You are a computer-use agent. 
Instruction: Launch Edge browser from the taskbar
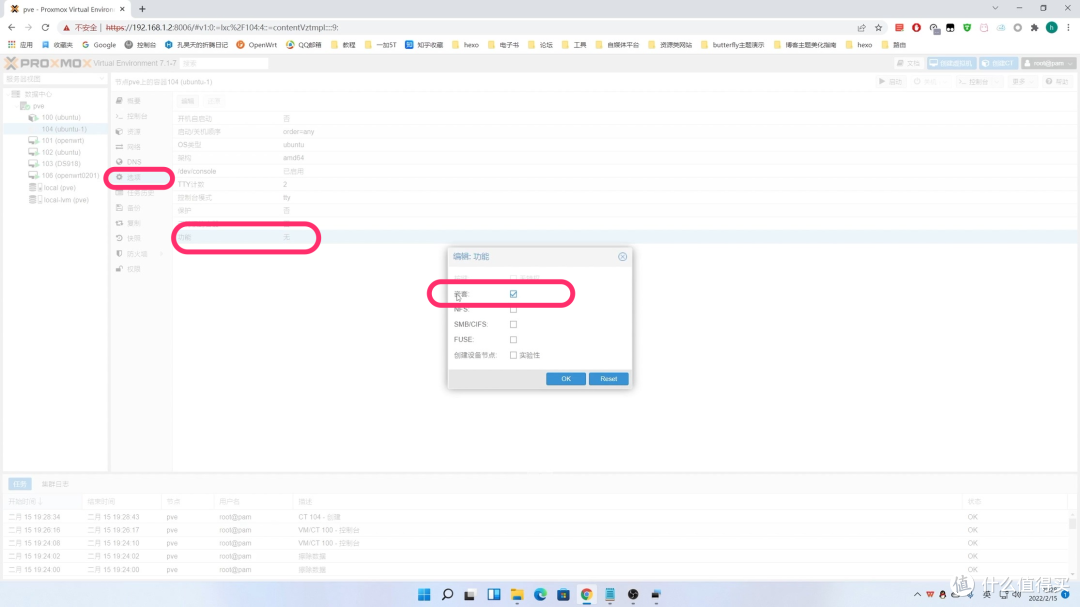pos(540,594)
